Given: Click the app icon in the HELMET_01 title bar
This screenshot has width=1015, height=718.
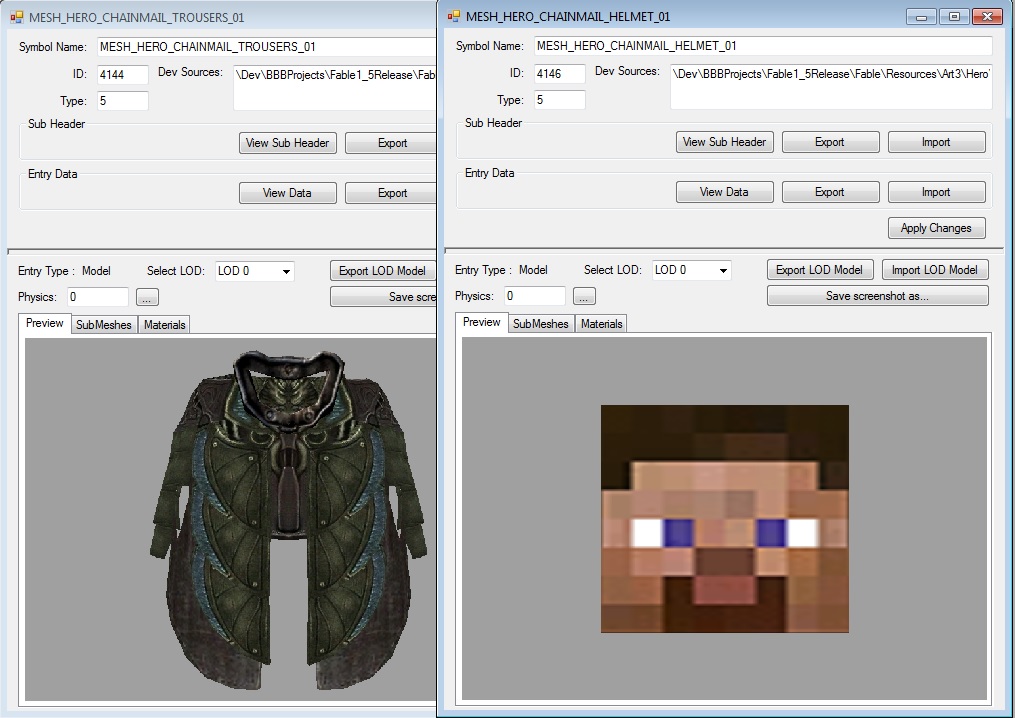Looking at the screenshot, I should 454,17.
